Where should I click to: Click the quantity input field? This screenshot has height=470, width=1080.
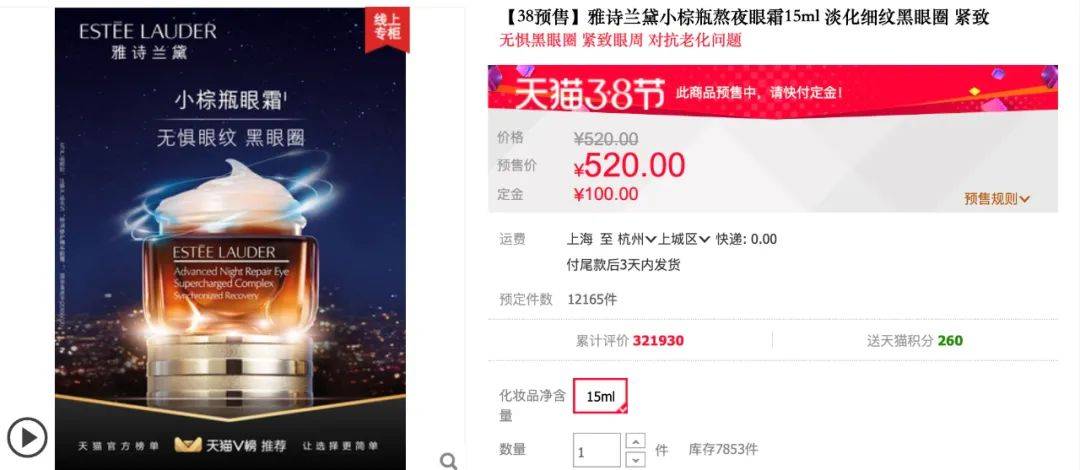(596, 451)
